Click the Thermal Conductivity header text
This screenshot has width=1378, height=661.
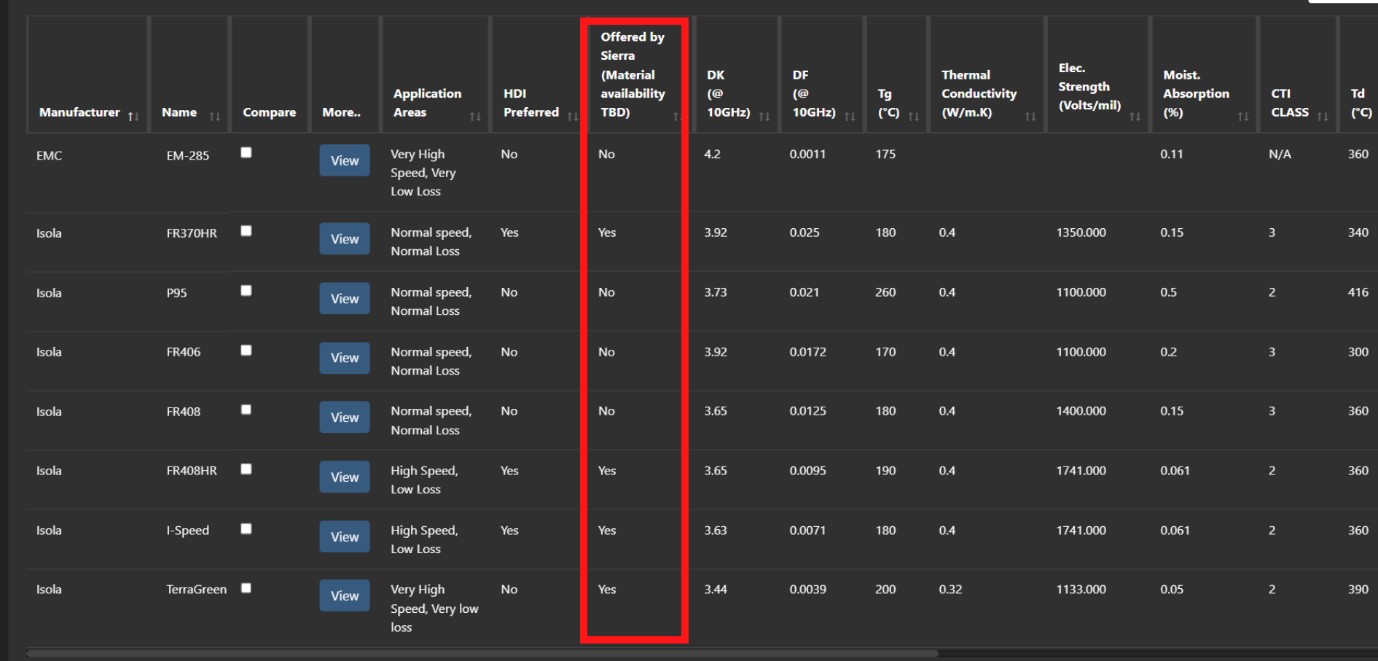tap(979, 93)
